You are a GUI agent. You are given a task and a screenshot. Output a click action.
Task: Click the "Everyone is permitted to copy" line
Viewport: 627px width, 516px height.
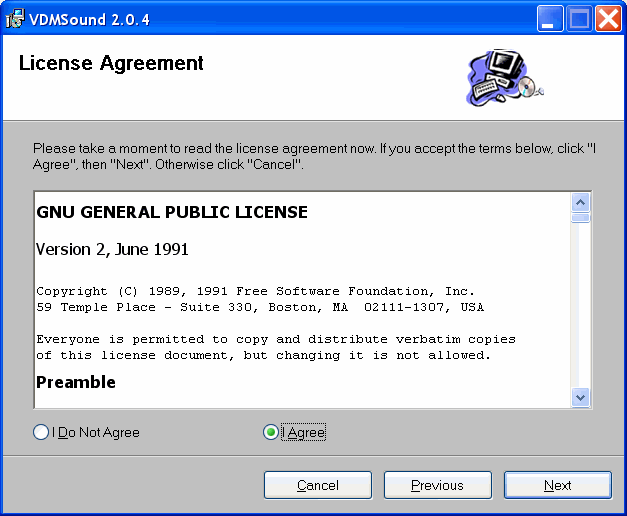[x=276, y=339]
